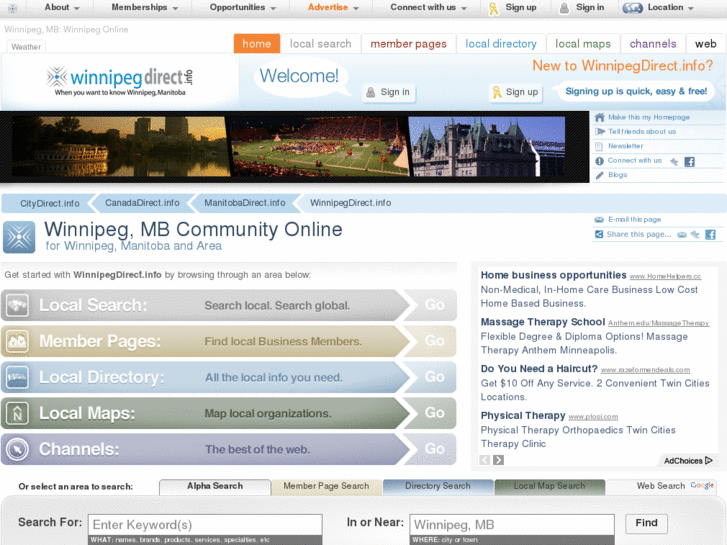Open the Connect with us dropdown
The width and height of the screenshot is (727, 545).
click(428, 7)
